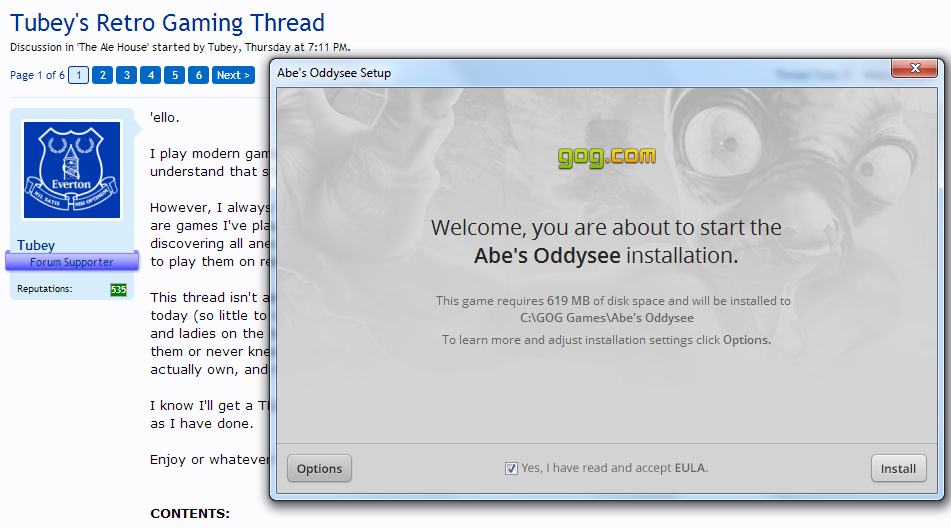The width and height of the screenshot is (951, 528).
Task: Select current page 1 in pagination
Action: click(x=78, y=75)
